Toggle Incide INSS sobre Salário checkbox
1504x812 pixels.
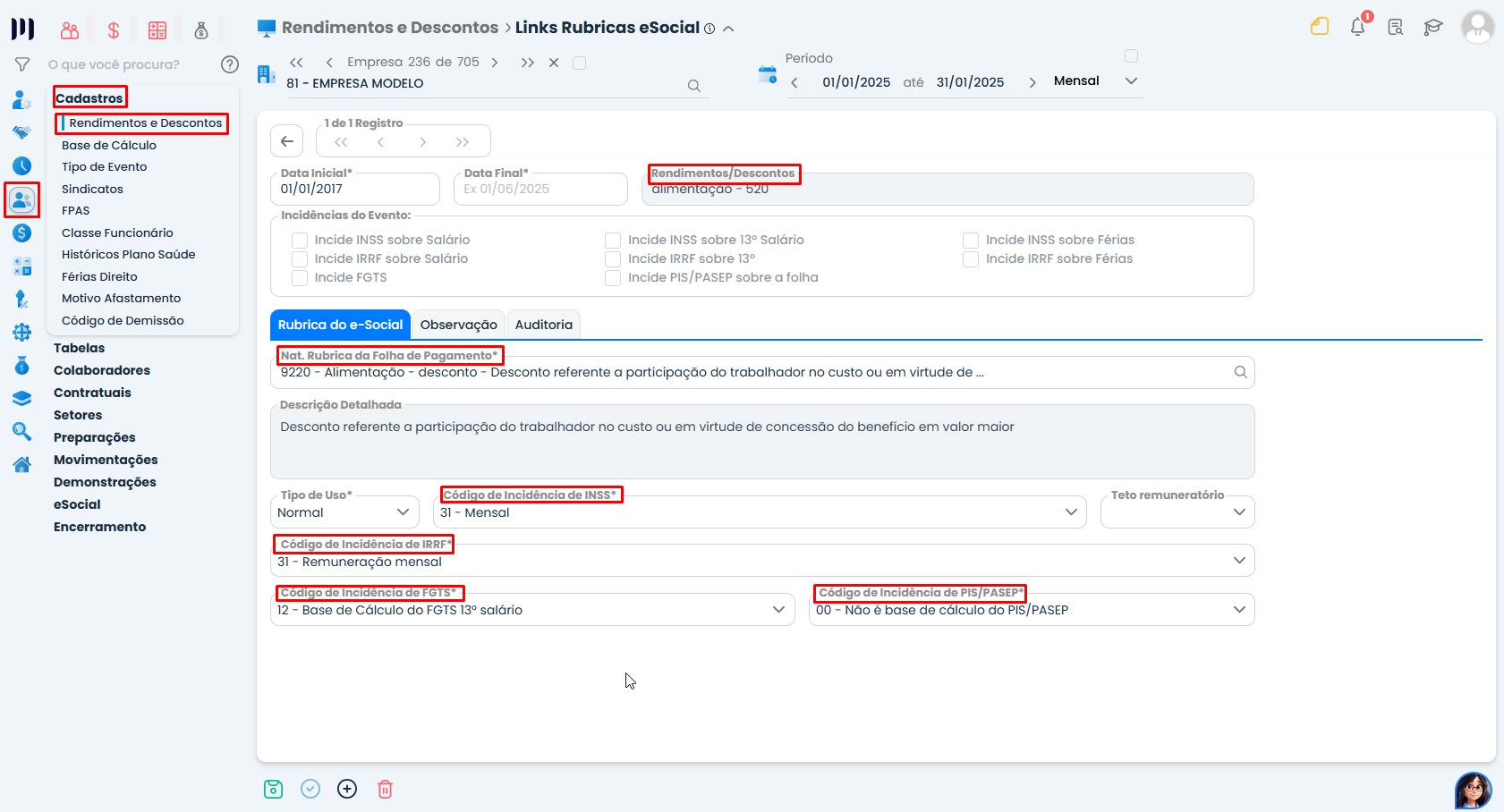(x=300, y=240)
